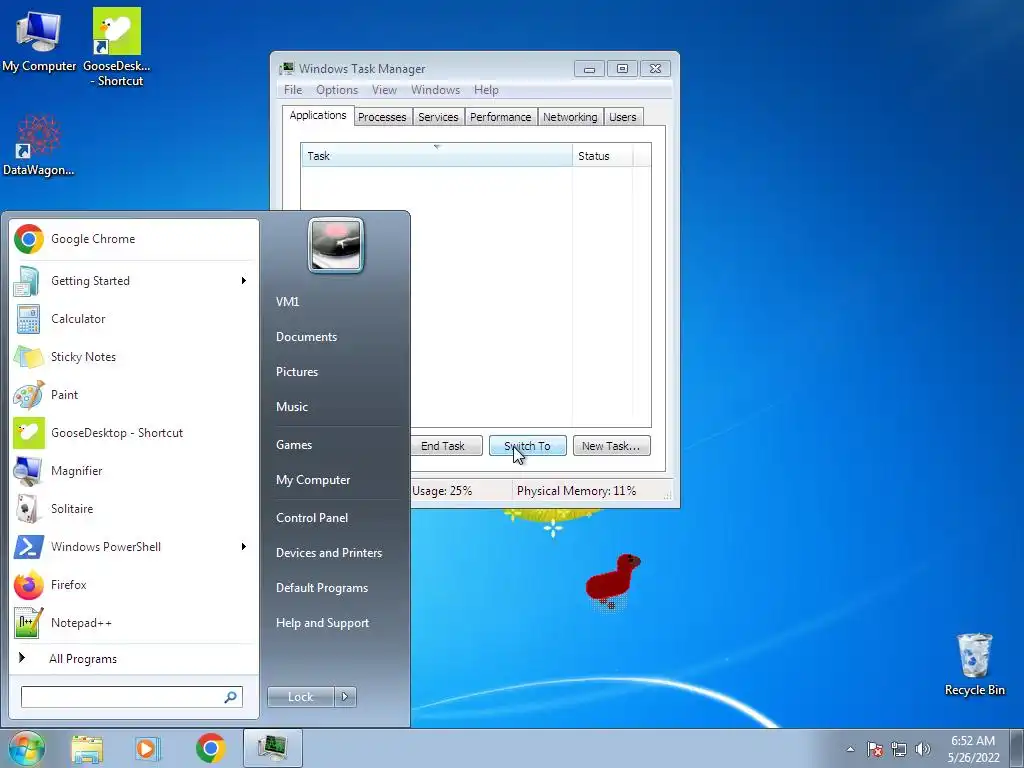The image size is (1024, 768).
Task: Open Windows PowerShell in Start menu
Action: click(x=135, y=547)
